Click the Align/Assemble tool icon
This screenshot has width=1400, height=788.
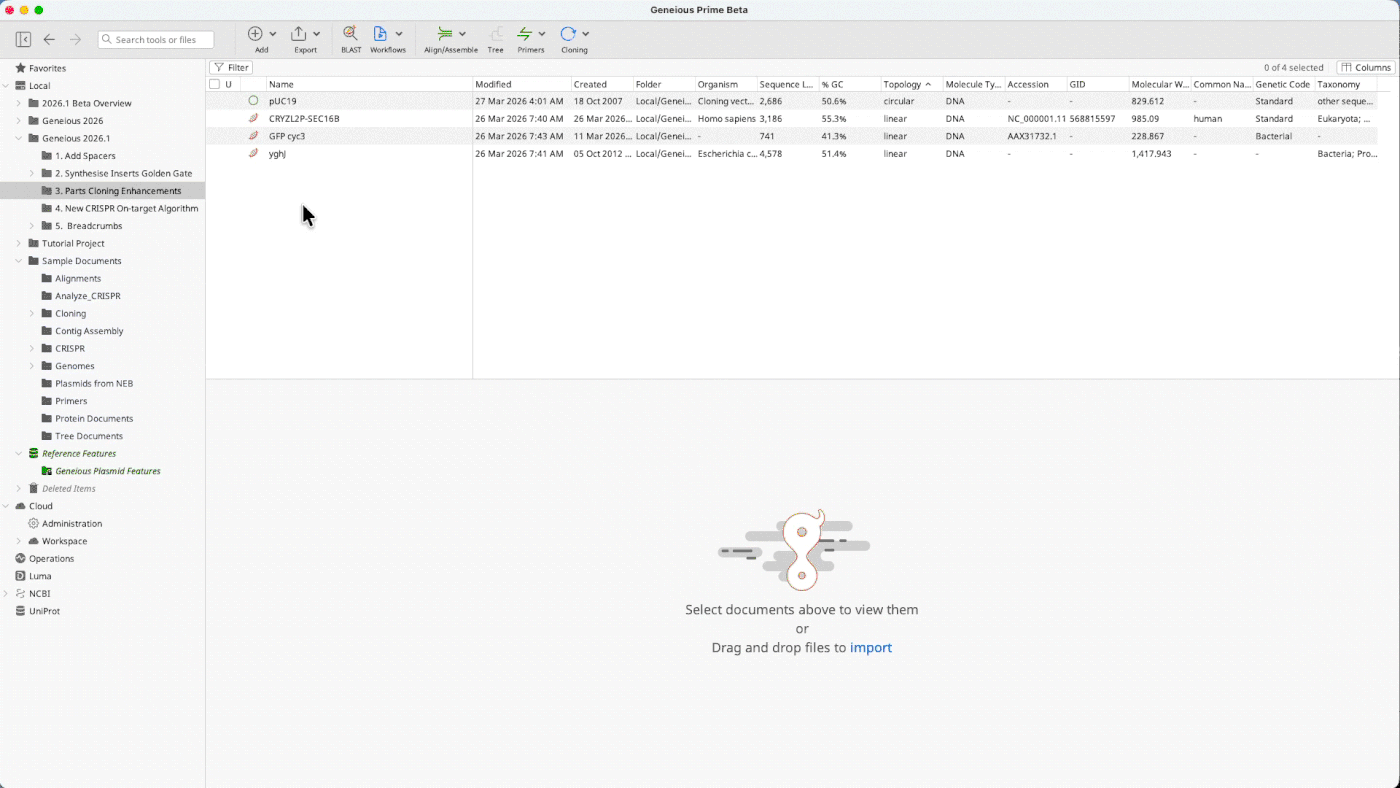[445, 34]
